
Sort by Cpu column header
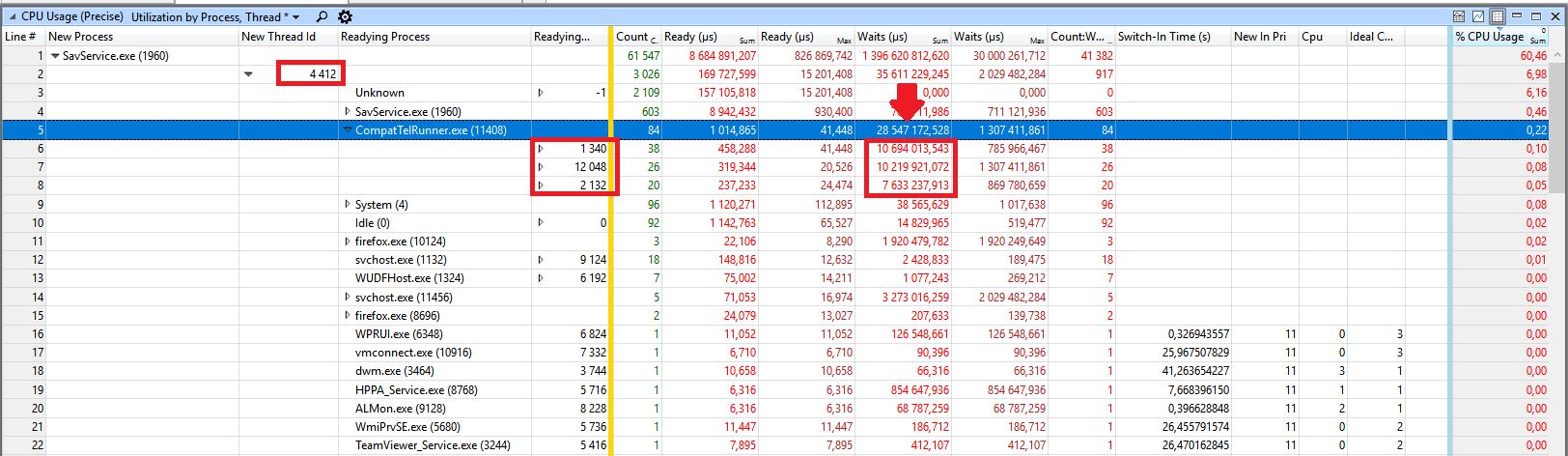1322,37
